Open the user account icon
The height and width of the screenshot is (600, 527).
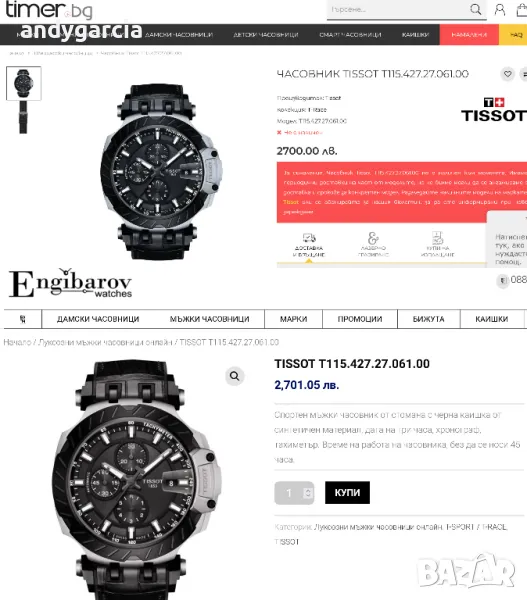(499, 9)
